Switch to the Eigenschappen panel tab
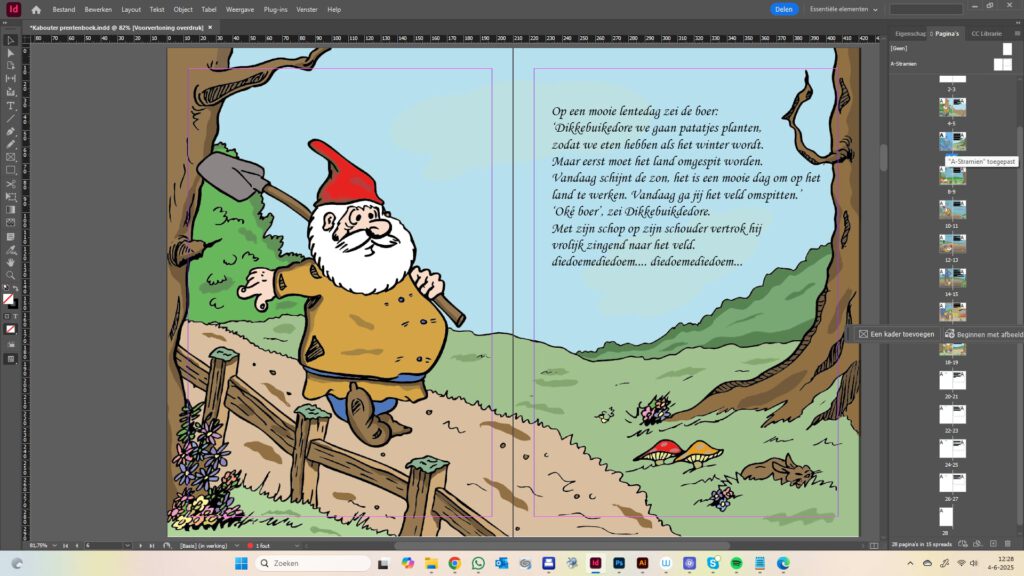 pos(910,33)
